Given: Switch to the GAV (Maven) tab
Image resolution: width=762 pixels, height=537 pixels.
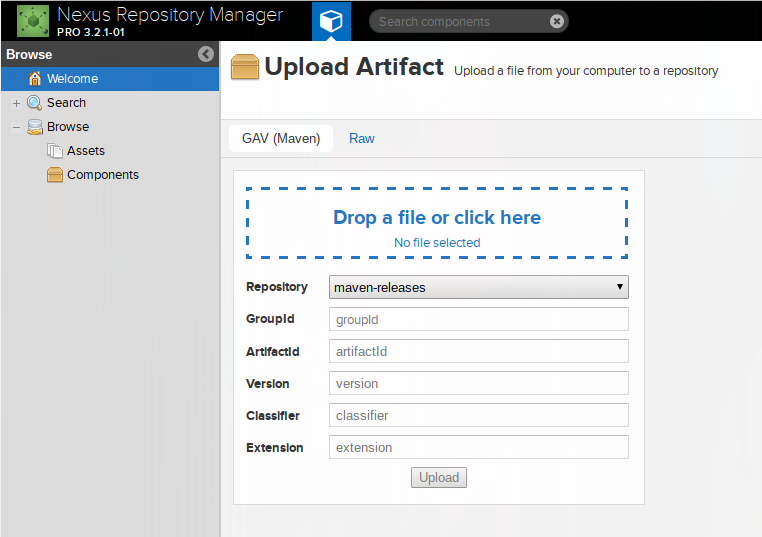Looking at the screenshot, I should pyautogui.click(x=281, y=139).
